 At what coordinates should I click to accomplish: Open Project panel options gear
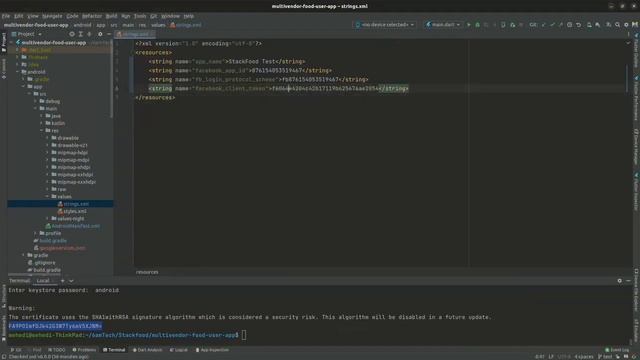[x=100, y=34]
